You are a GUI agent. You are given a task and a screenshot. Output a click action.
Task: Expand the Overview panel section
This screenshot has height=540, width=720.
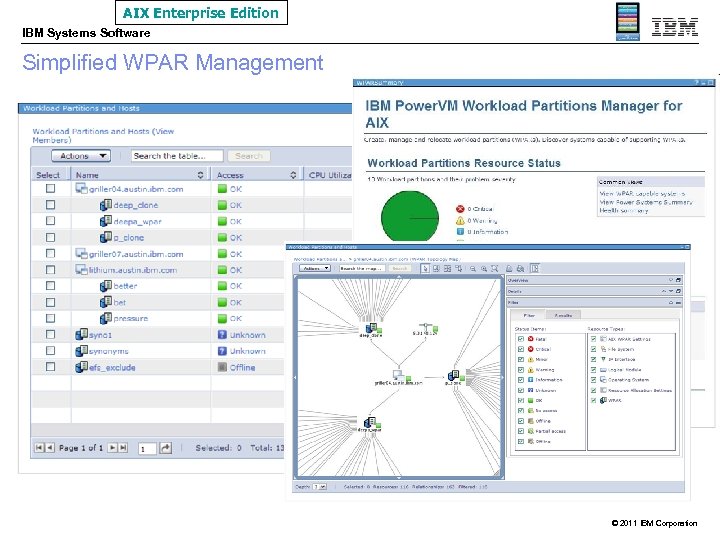[x=671, y=280]
